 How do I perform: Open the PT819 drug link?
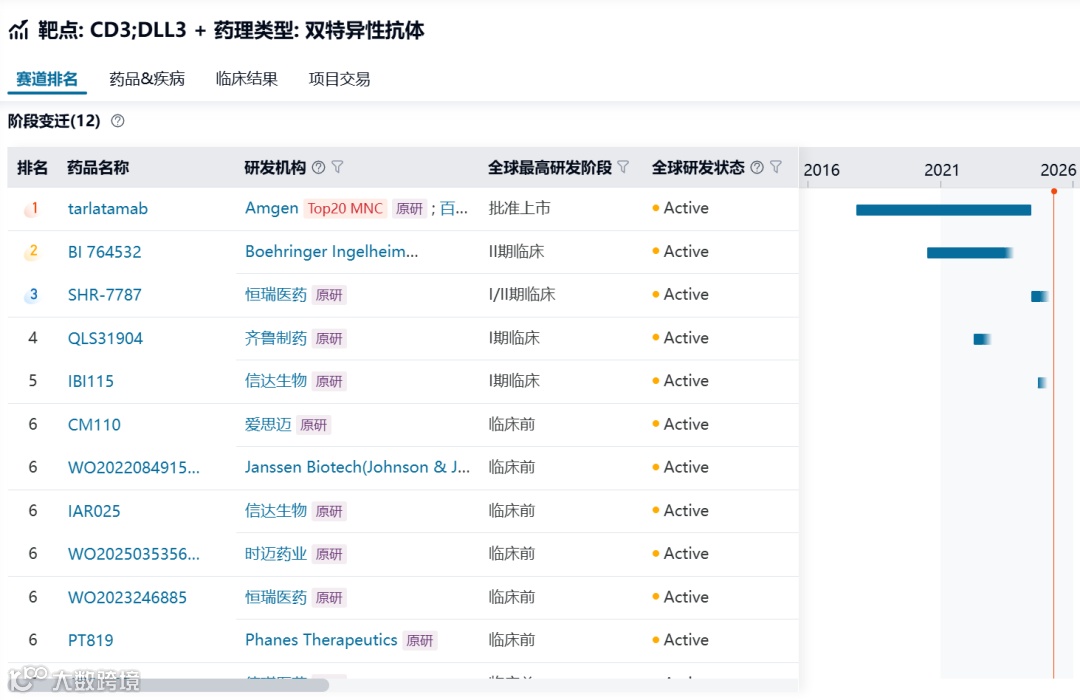(x=90, y=640)
